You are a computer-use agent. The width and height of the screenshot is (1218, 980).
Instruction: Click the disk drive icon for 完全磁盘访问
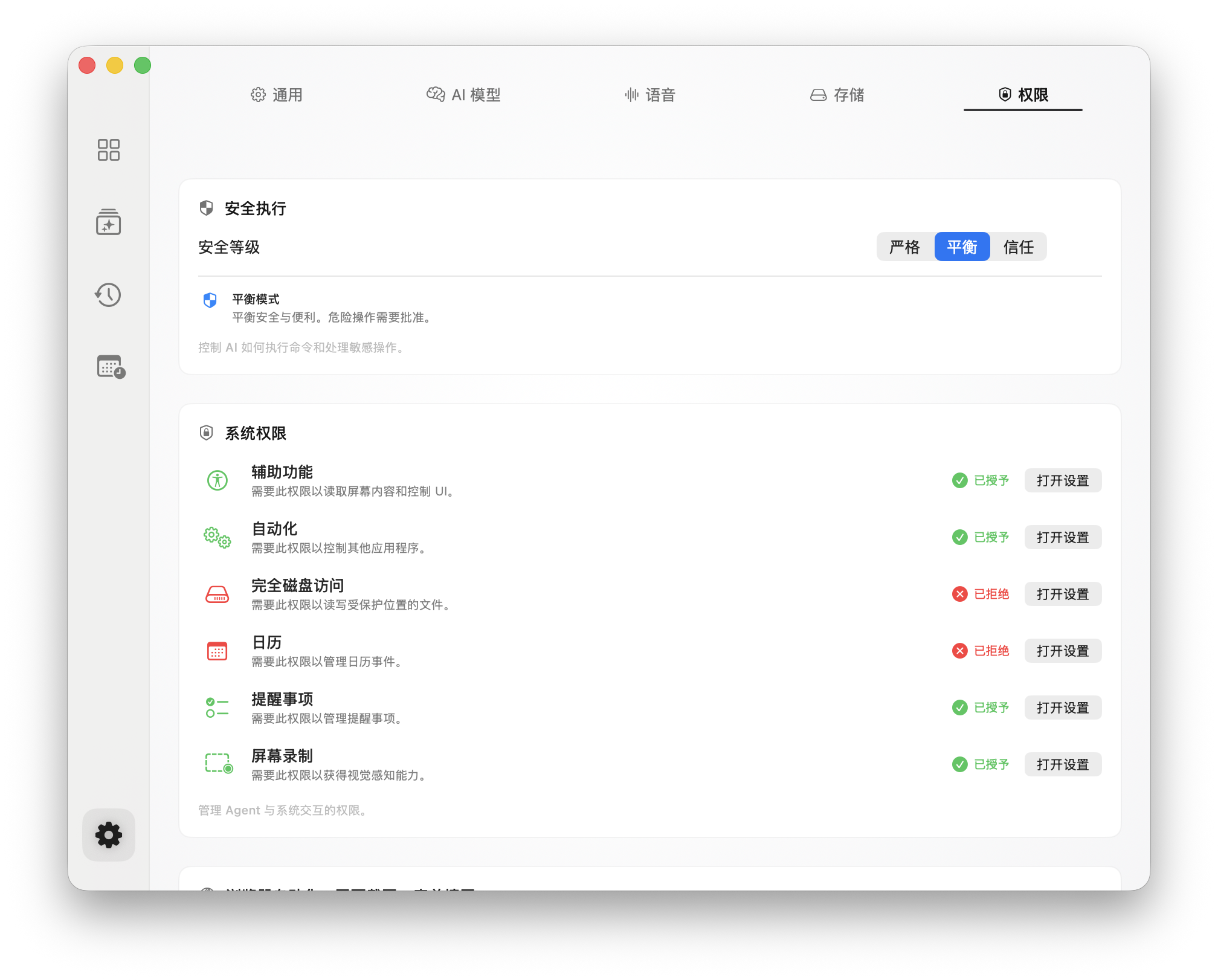pyautogui.click(x=217, y=595)
